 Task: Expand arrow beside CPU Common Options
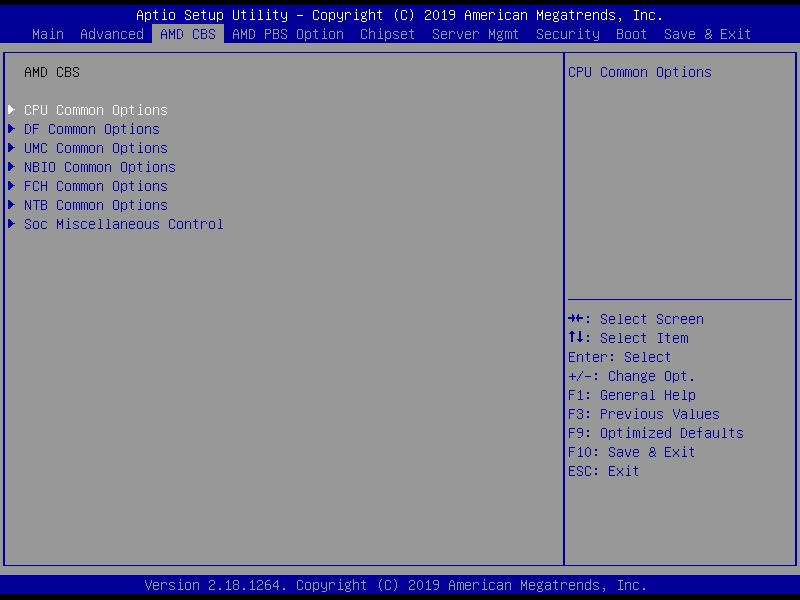pos(11,110)
